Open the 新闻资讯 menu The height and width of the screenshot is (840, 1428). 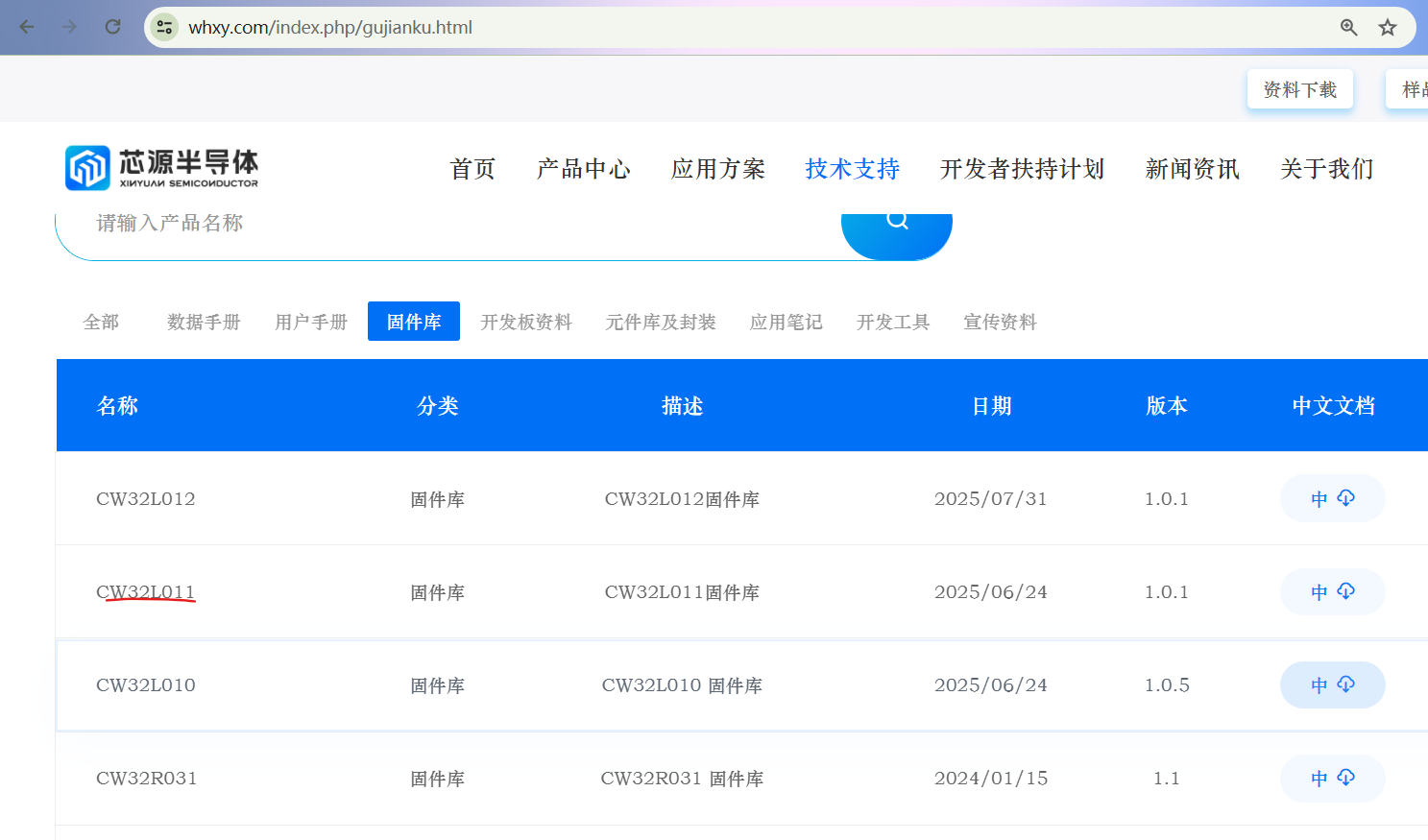point(1193,169)
